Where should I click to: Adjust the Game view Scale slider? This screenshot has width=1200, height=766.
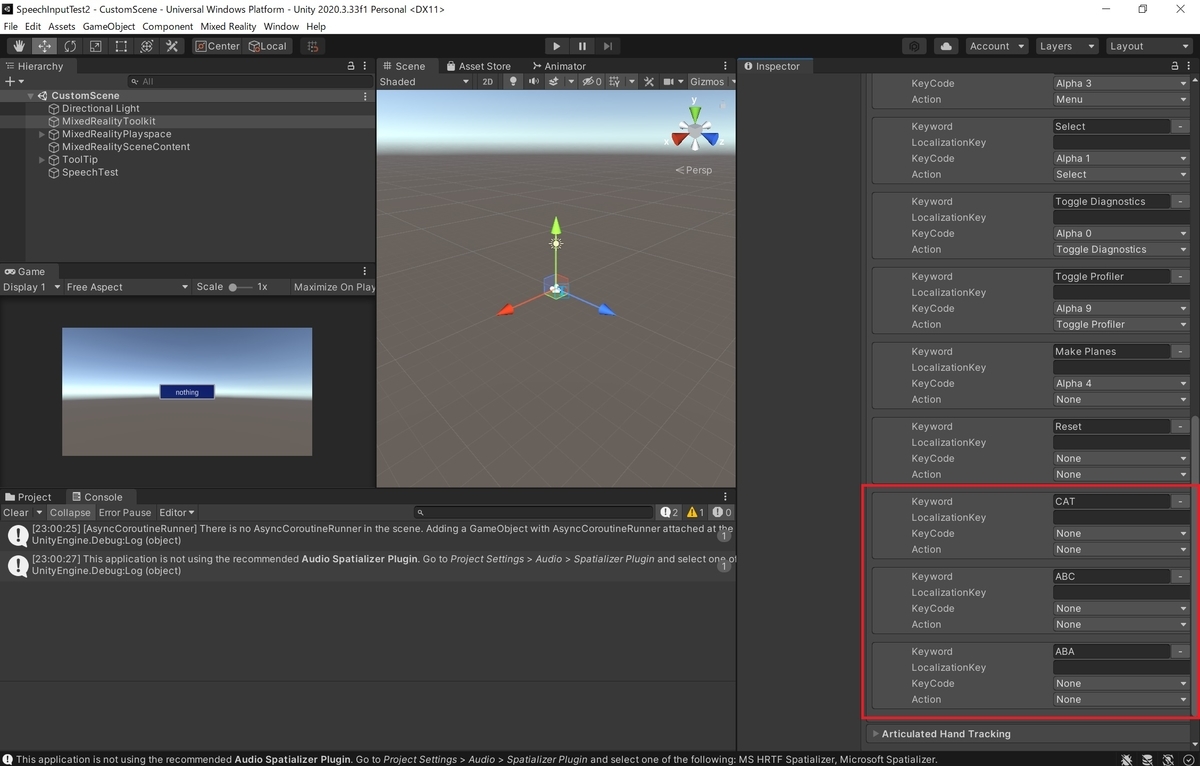pyautogui.click(x=240, y=287)
